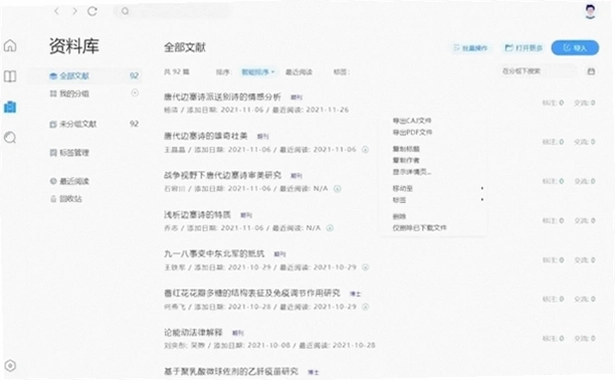Open the home page from the sidebar
Viewport: 615px width, 380px height.
click(x=10, y=45)
